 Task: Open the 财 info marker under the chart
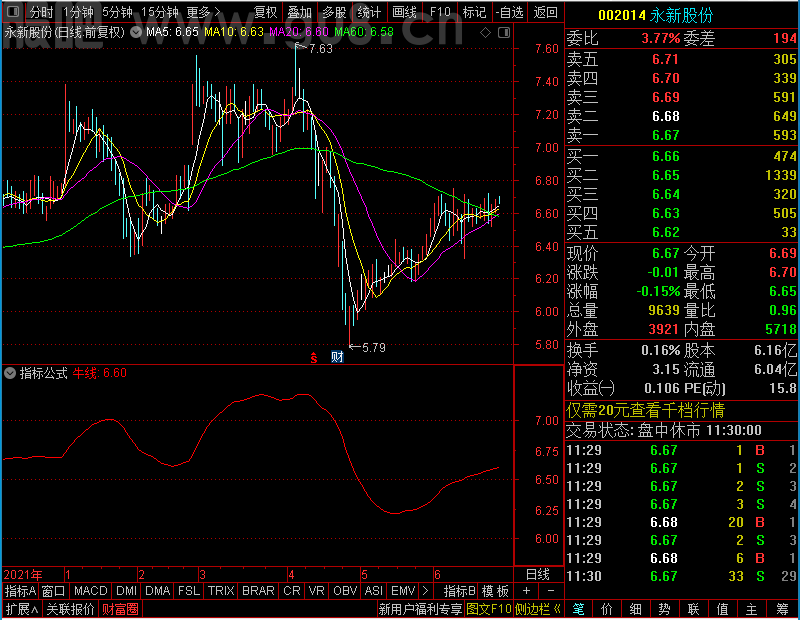(337, 357)
